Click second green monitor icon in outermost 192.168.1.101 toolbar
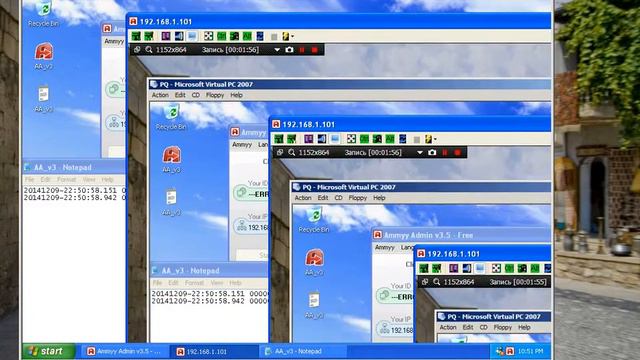The width and height of the screenshot is (640, 360). (149, 36)
